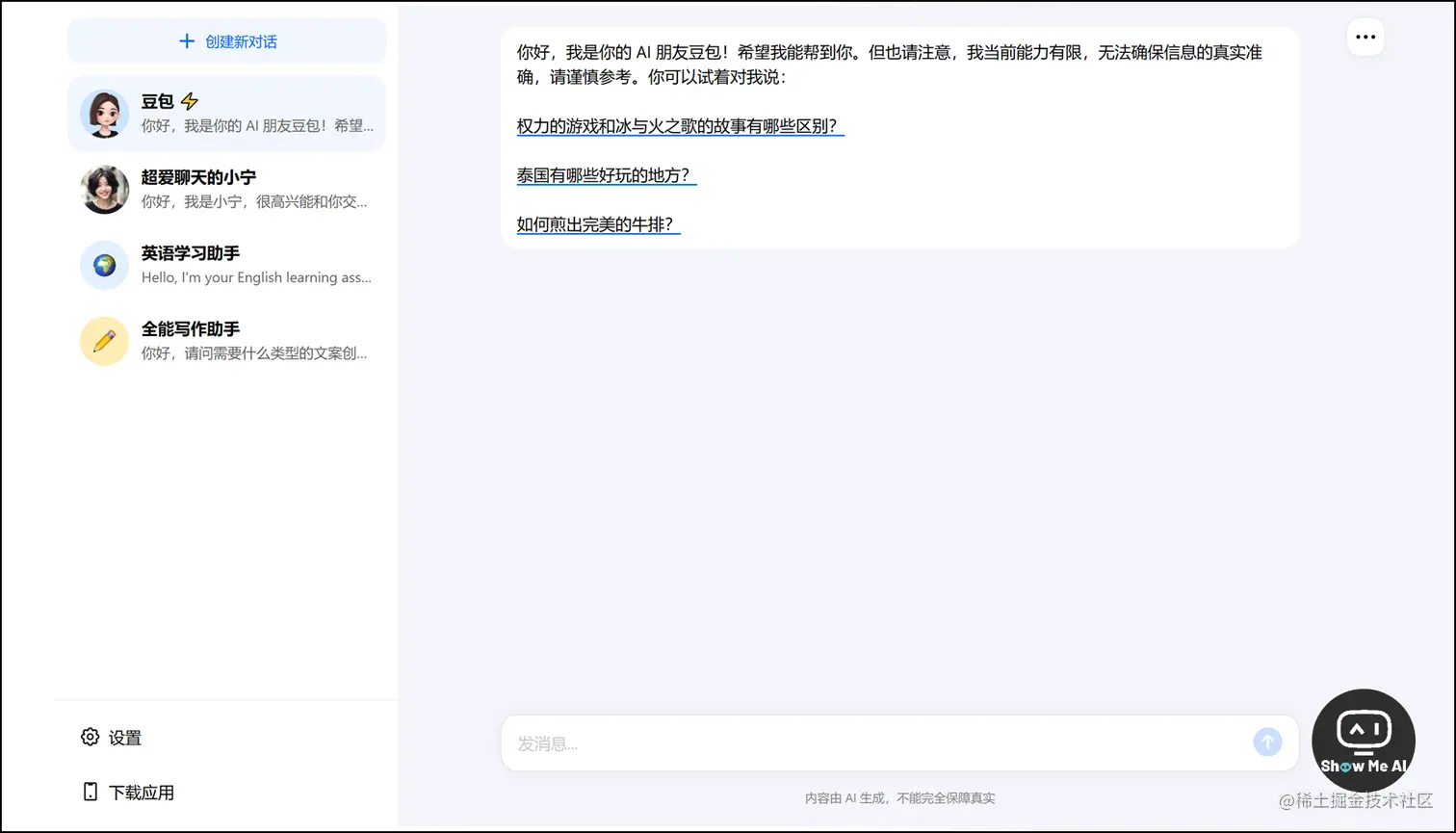Click suggestion 如何煎出完美的牛排？
The height and width of the screenshot is (833, 1456).
tap(598, 224)
